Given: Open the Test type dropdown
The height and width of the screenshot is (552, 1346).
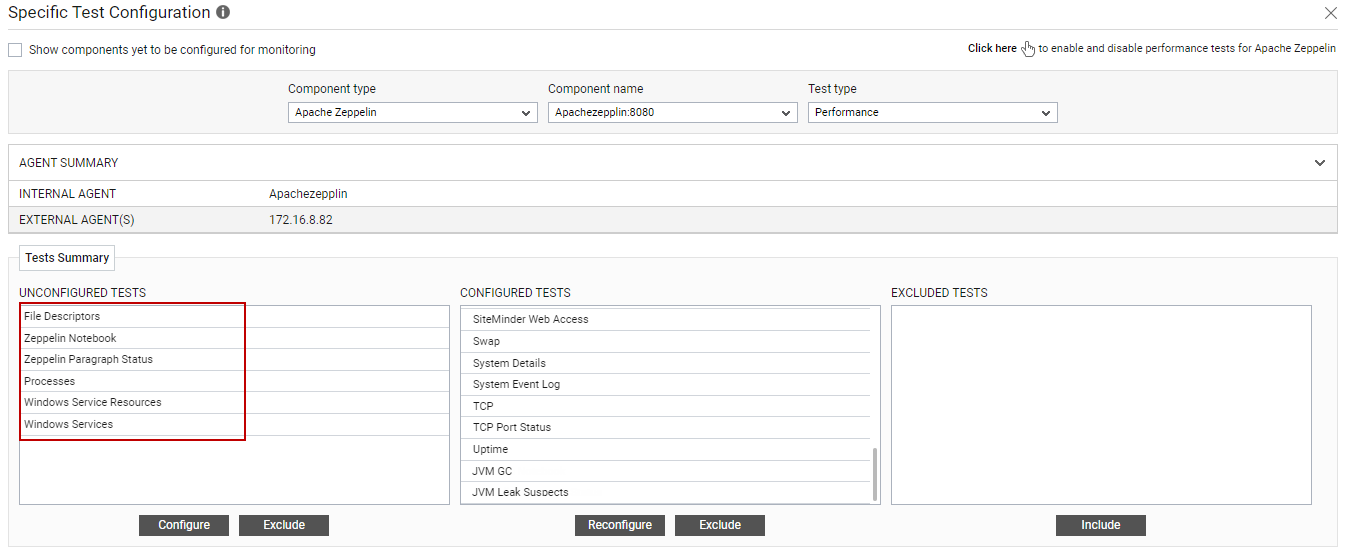Looking at the screenshot, I should (933, 113).
